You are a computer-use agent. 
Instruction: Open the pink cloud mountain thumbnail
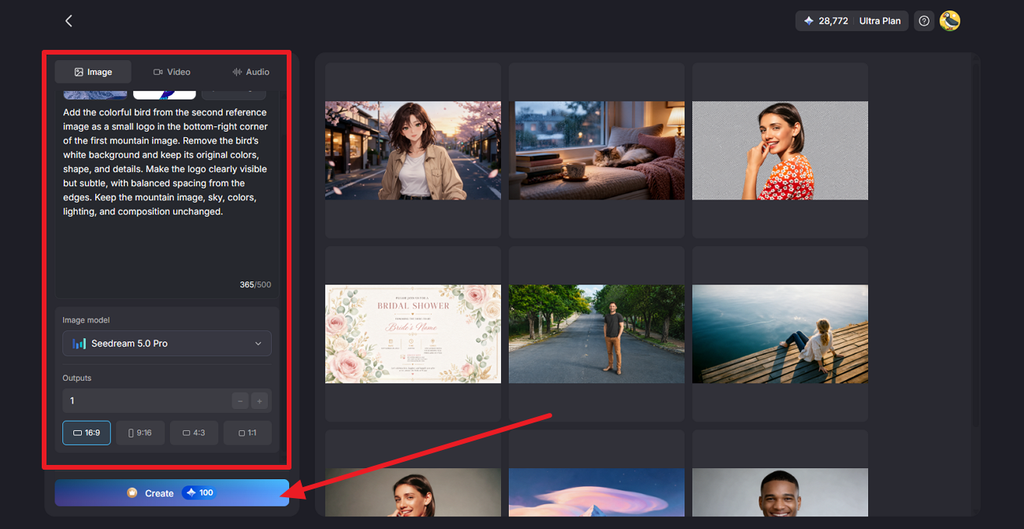[597, 492]
